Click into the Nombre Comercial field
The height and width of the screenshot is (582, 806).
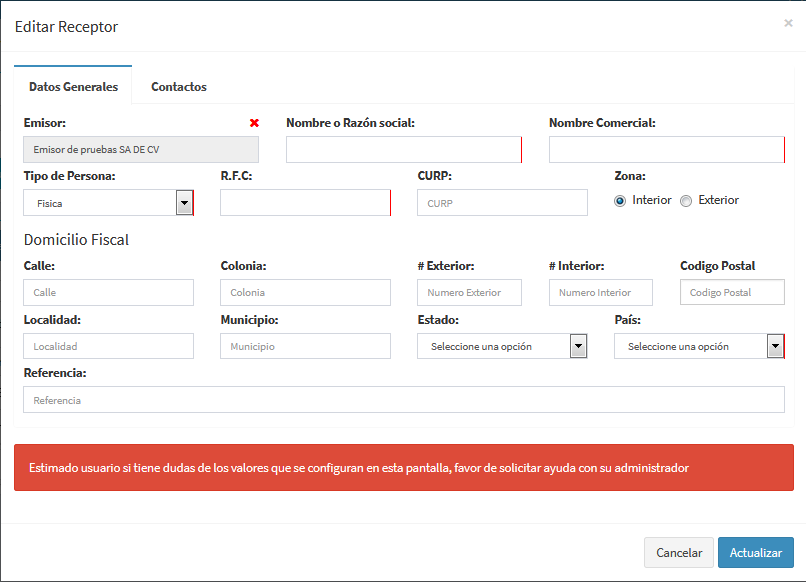[x=666, y=150]
